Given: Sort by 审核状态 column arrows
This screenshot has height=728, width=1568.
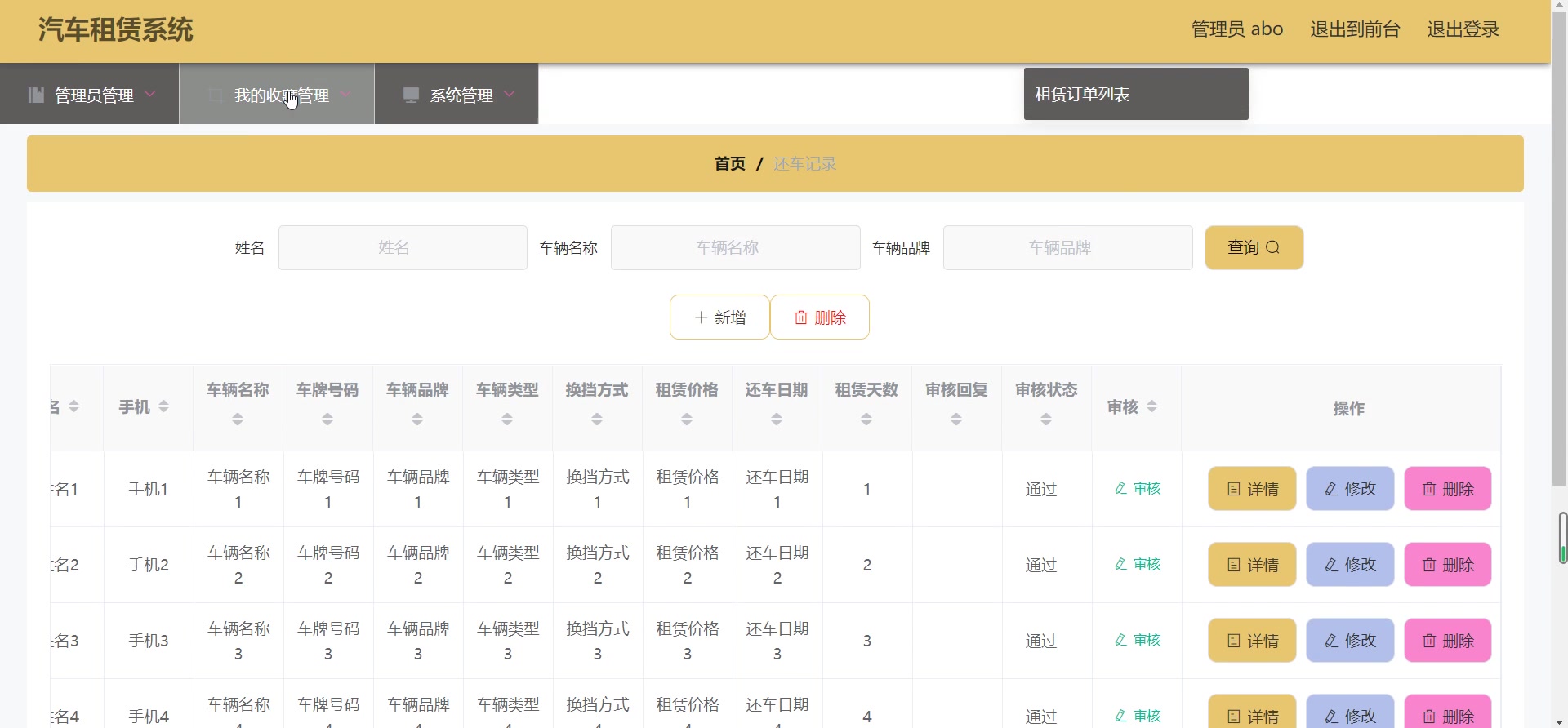Looking at the screenshot, I should coord(1046,419).
